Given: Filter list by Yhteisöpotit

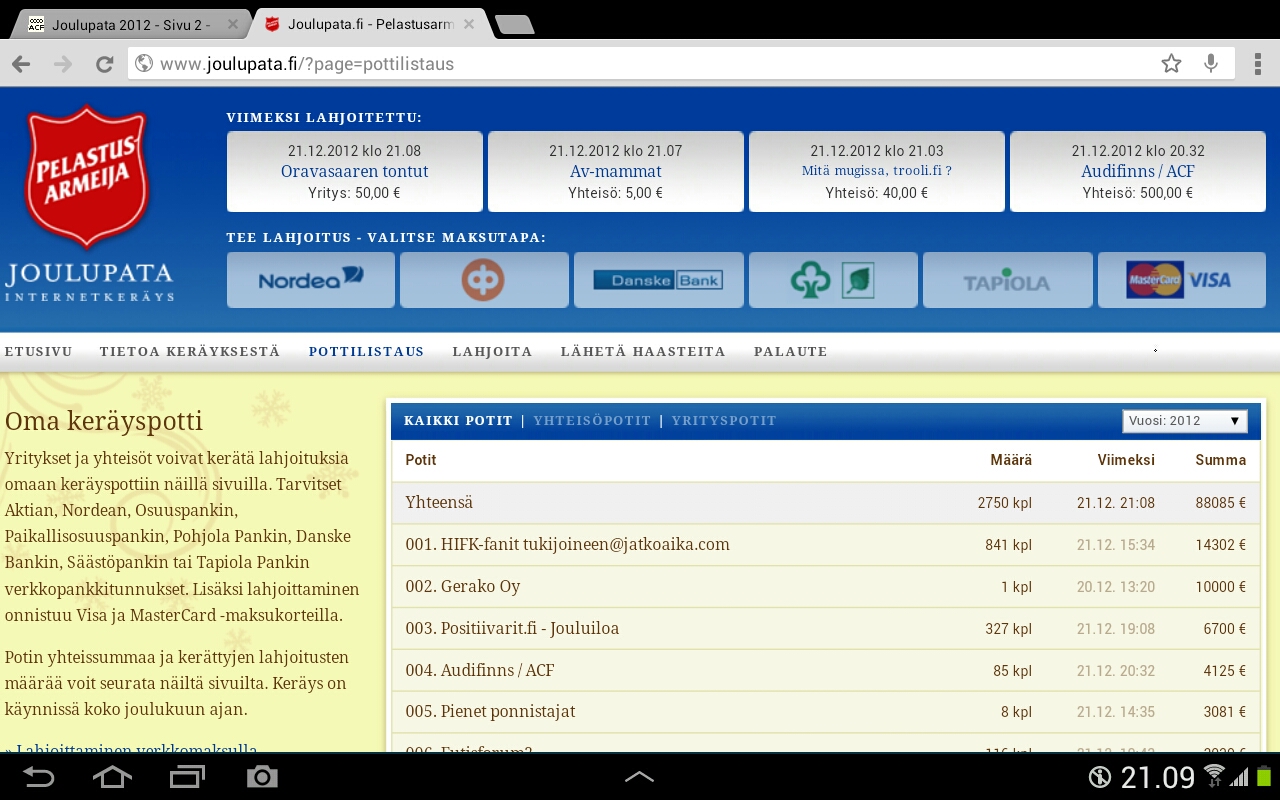Looking at the screenshot, I should pos(592,421).
